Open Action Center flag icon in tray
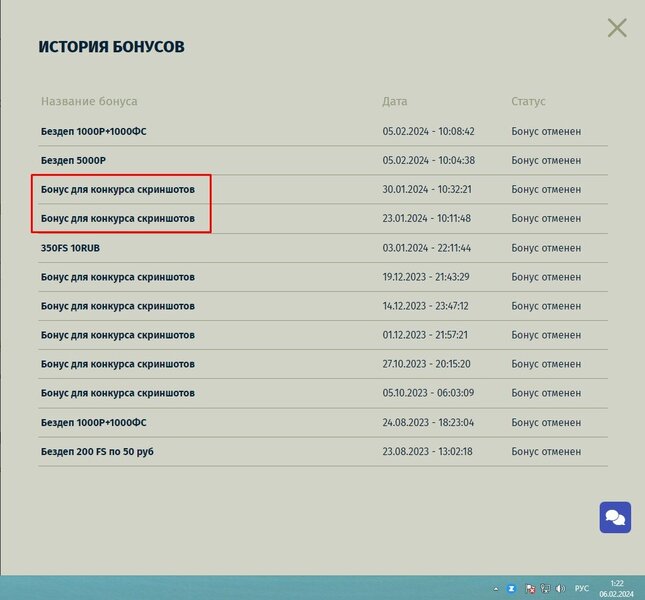The width and height of the screenshot is (645, 600). pos(529,588)
